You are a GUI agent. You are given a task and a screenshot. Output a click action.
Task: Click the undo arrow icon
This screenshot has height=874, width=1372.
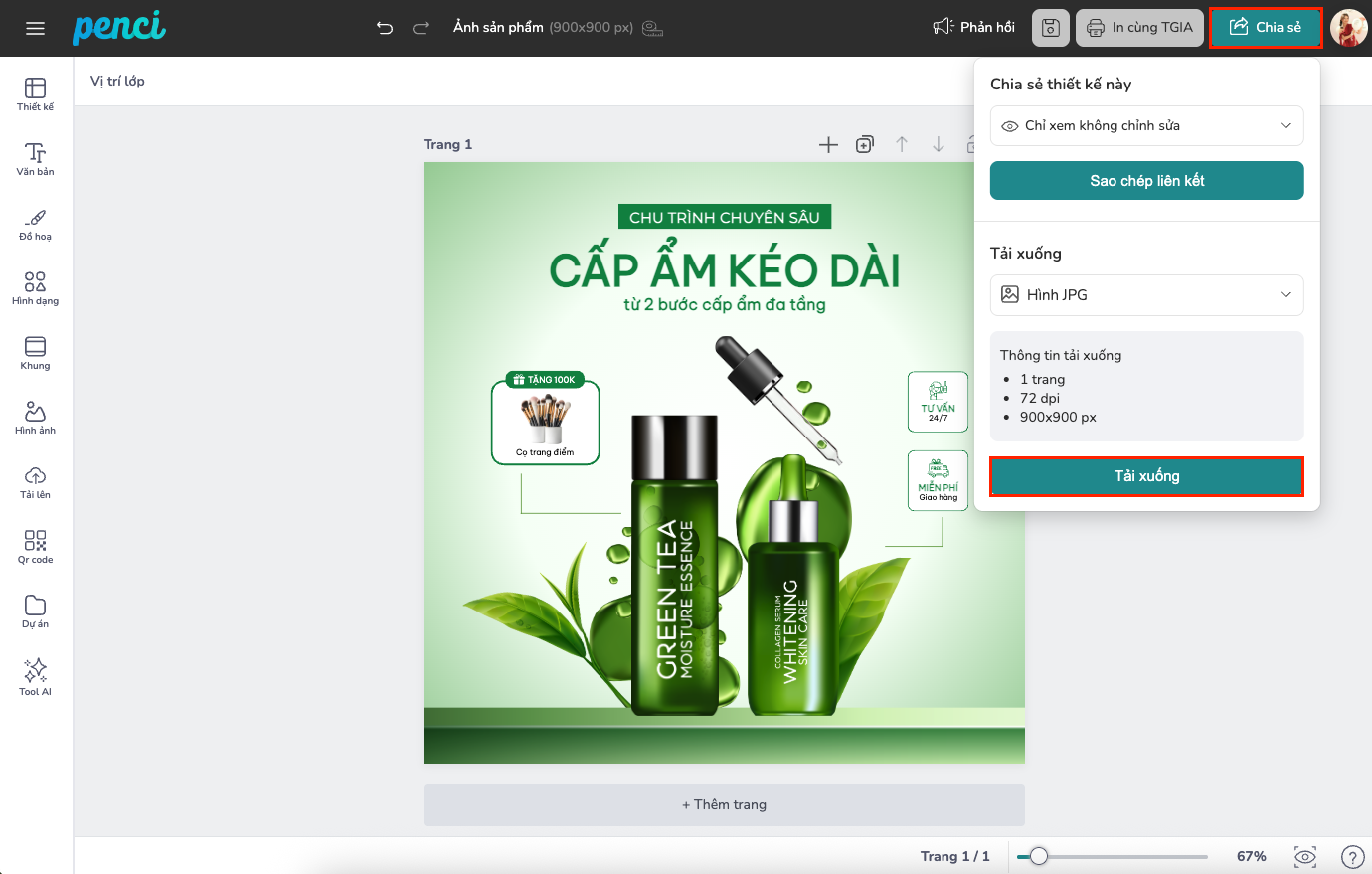click(385, 28)
